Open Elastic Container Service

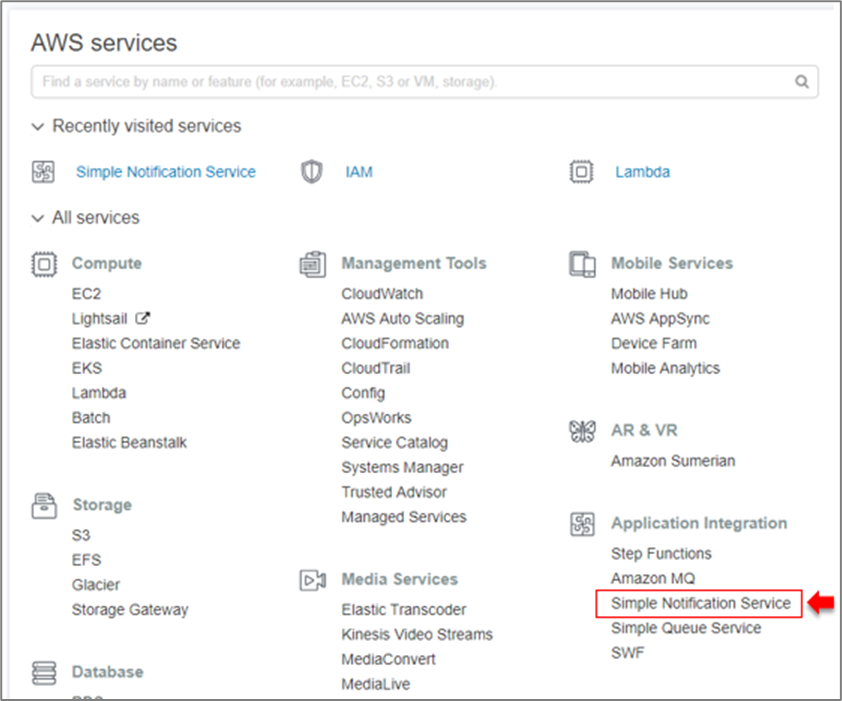click(156, 343)
